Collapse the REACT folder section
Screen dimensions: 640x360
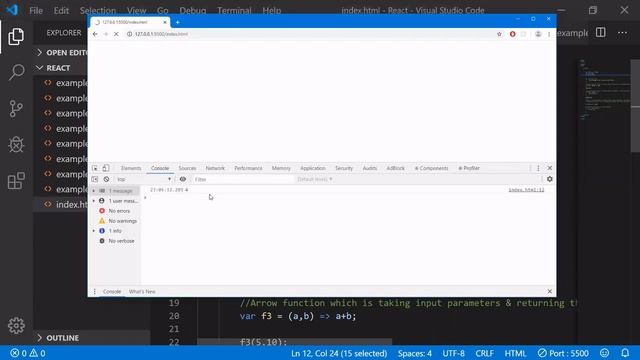click(39, 68)
